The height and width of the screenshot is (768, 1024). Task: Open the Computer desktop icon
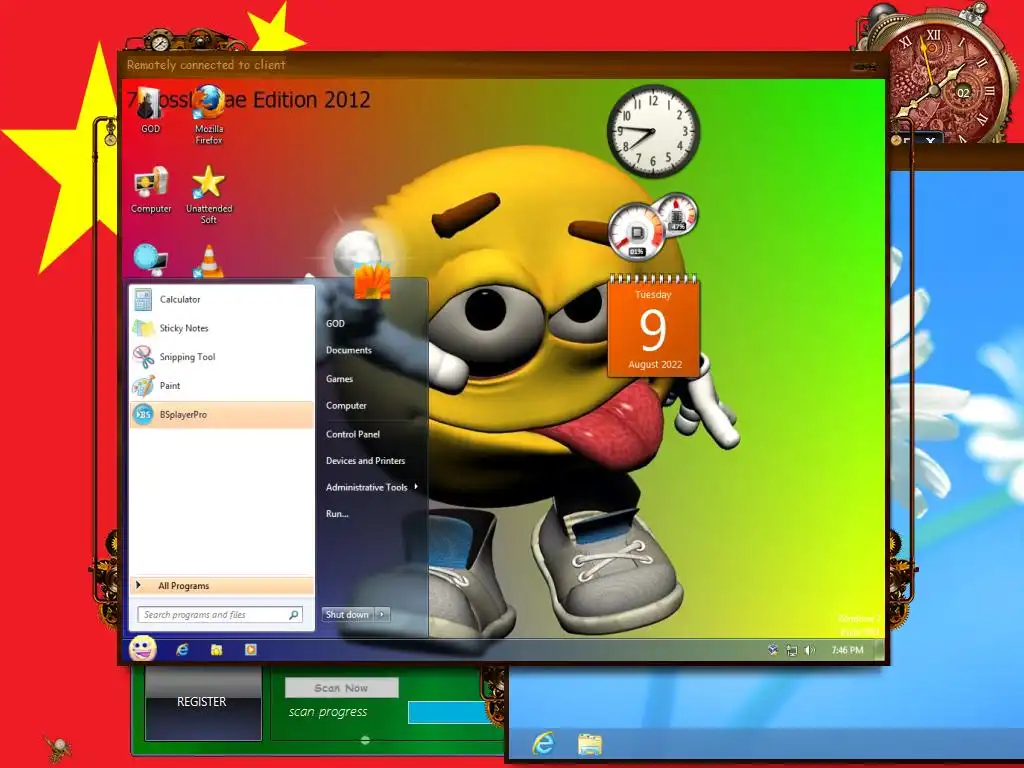(x=151, y=190)
